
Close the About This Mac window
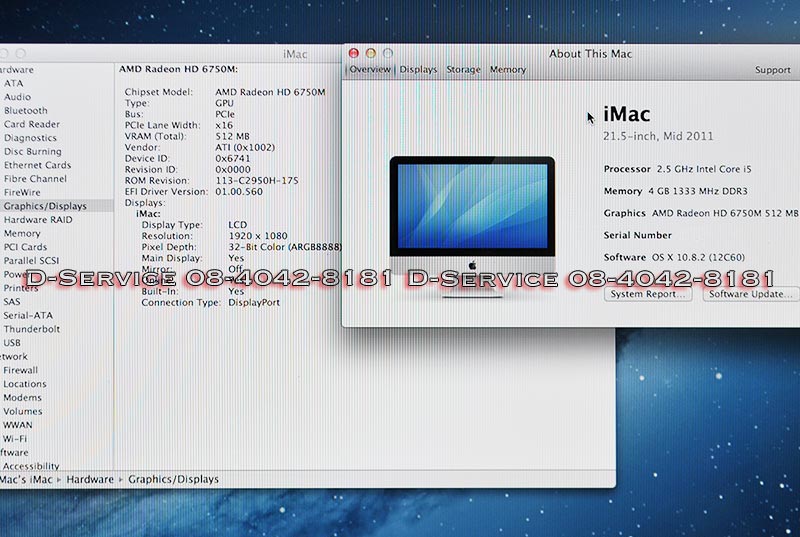(353, 53)
